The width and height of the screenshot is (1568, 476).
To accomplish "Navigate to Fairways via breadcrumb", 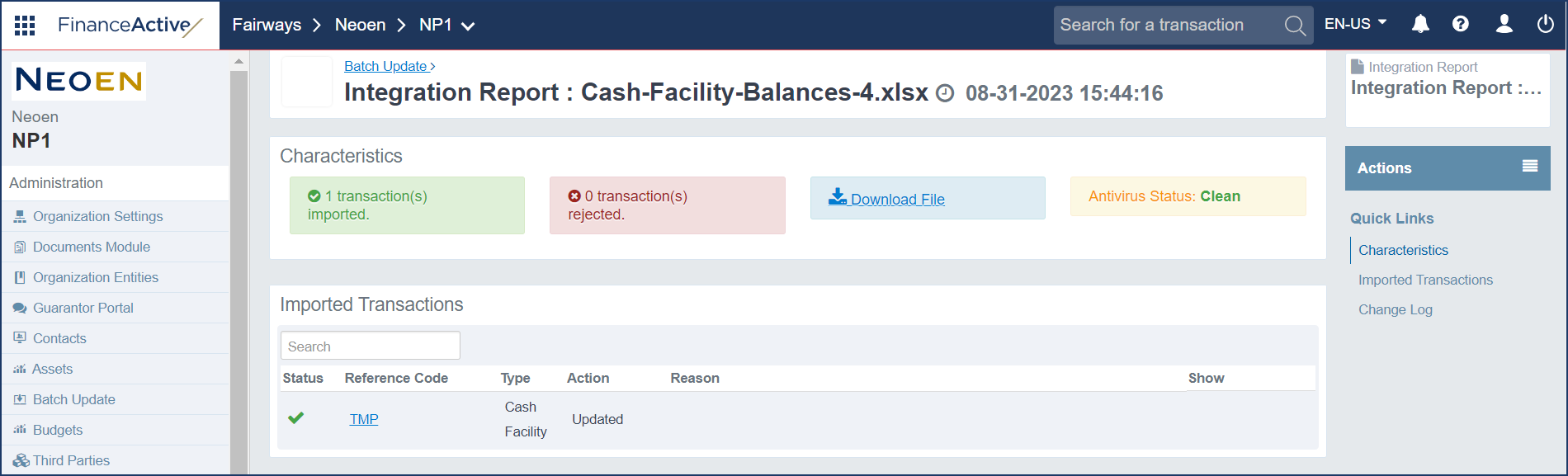I will click(266, 25).
